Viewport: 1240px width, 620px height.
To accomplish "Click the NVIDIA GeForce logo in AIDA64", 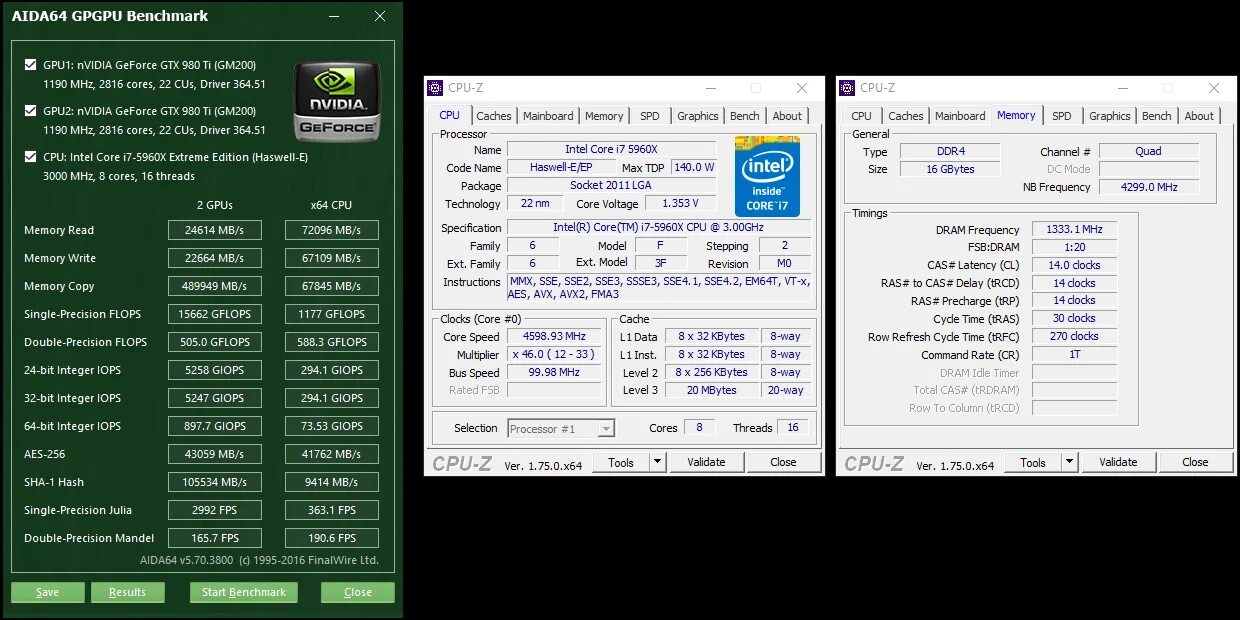I will tap(337, 101).
